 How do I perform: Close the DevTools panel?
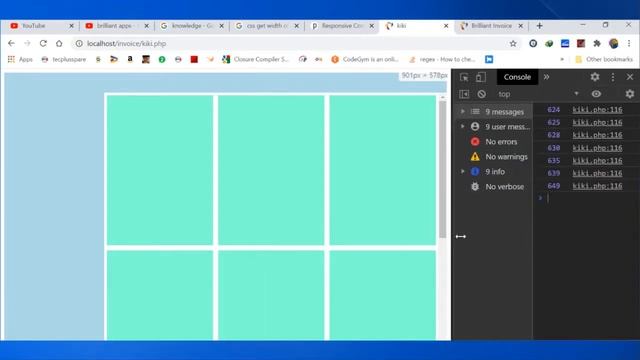tap(630, 77)
